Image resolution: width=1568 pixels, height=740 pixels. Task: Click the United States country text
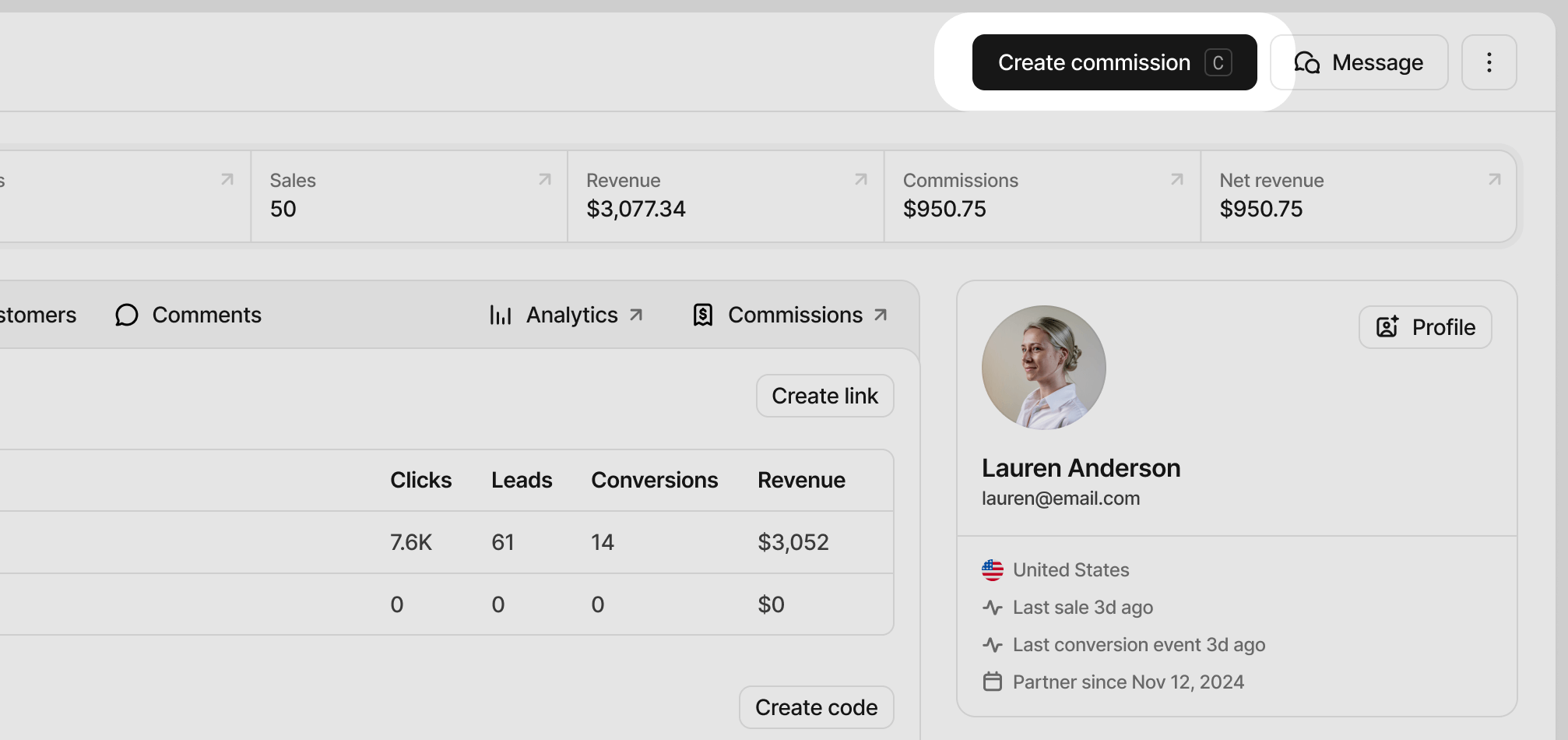tap(1071, 570)
